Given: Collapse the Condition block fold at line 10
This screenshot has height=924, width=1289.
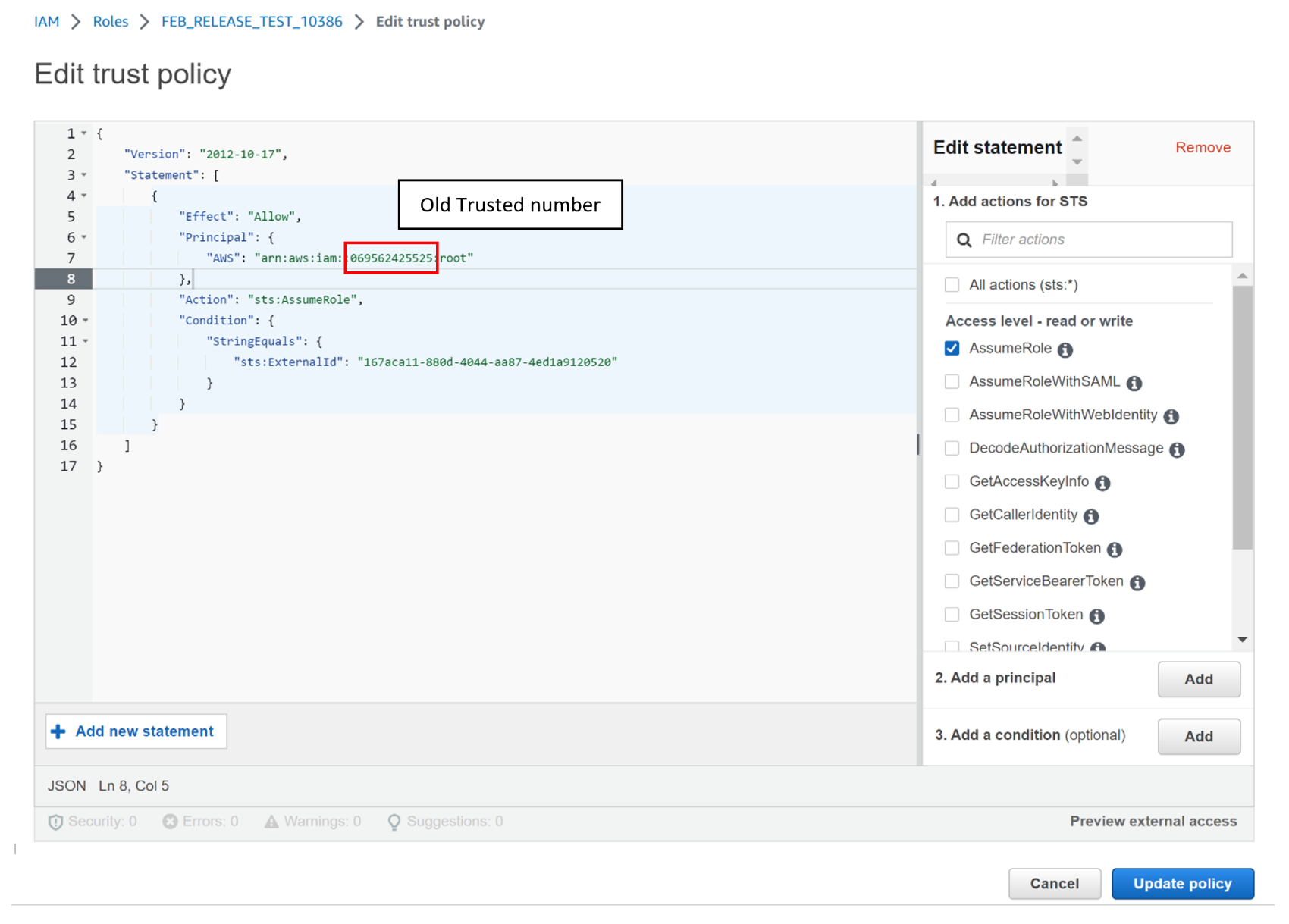Looking at the screenshot, I should click(x=85, y=321).
